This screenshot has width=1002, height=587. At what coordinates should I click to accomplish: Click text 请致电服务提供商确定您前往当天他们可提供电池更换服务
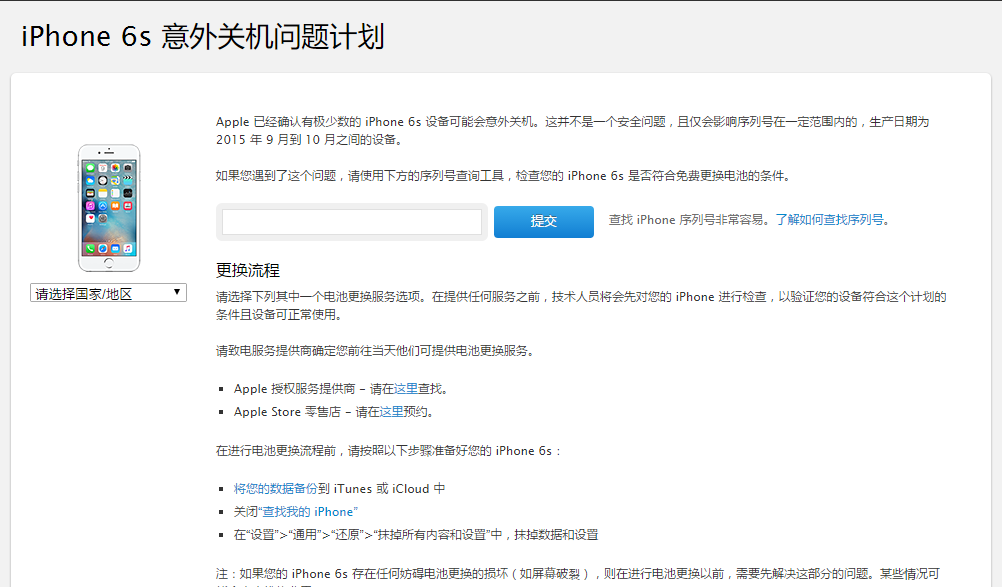[374, 351]
